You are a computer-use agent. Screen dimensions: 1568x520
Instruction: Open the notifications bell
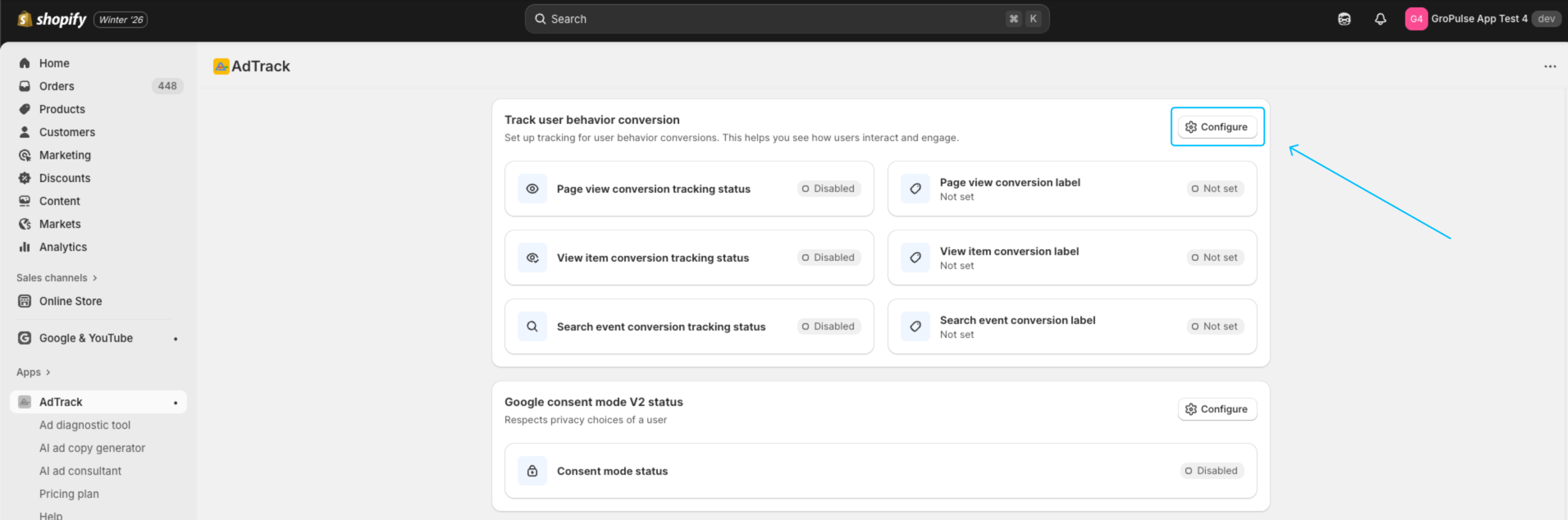tap(1380, 19)
